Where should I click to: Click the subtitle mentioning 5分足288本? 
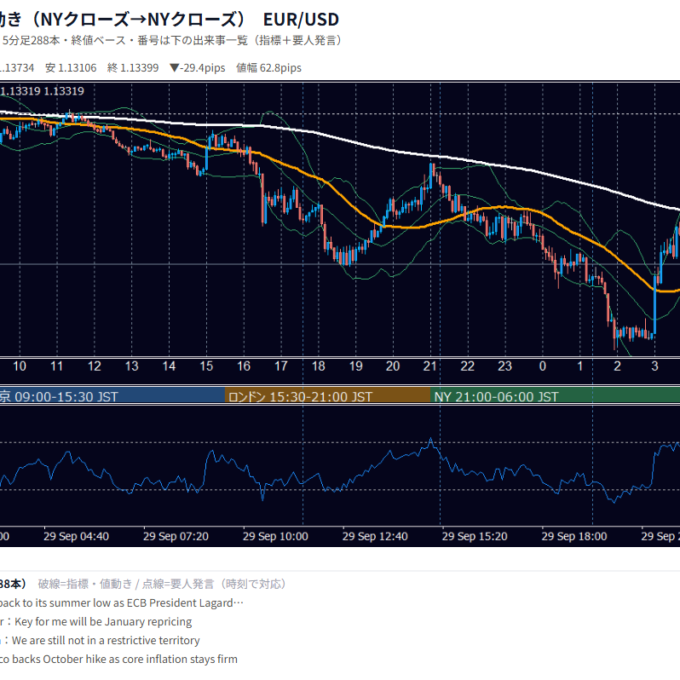pyautogui.click(x=171, y=41)
